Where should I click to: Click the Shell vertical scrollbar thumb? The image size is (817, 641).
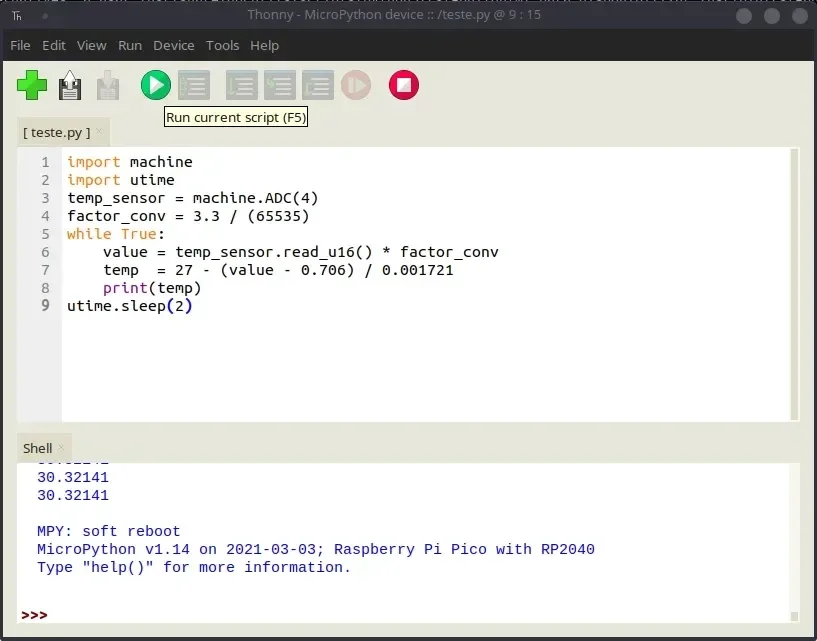794,616
